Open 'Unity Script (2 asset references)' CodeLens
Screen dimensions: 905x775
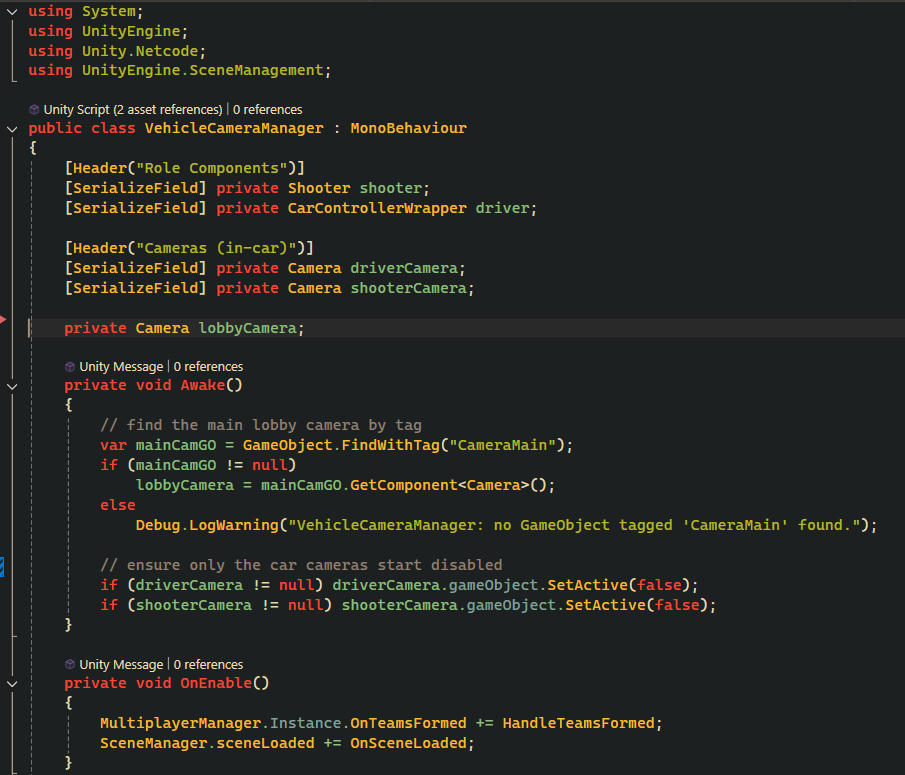pos(133,110)
